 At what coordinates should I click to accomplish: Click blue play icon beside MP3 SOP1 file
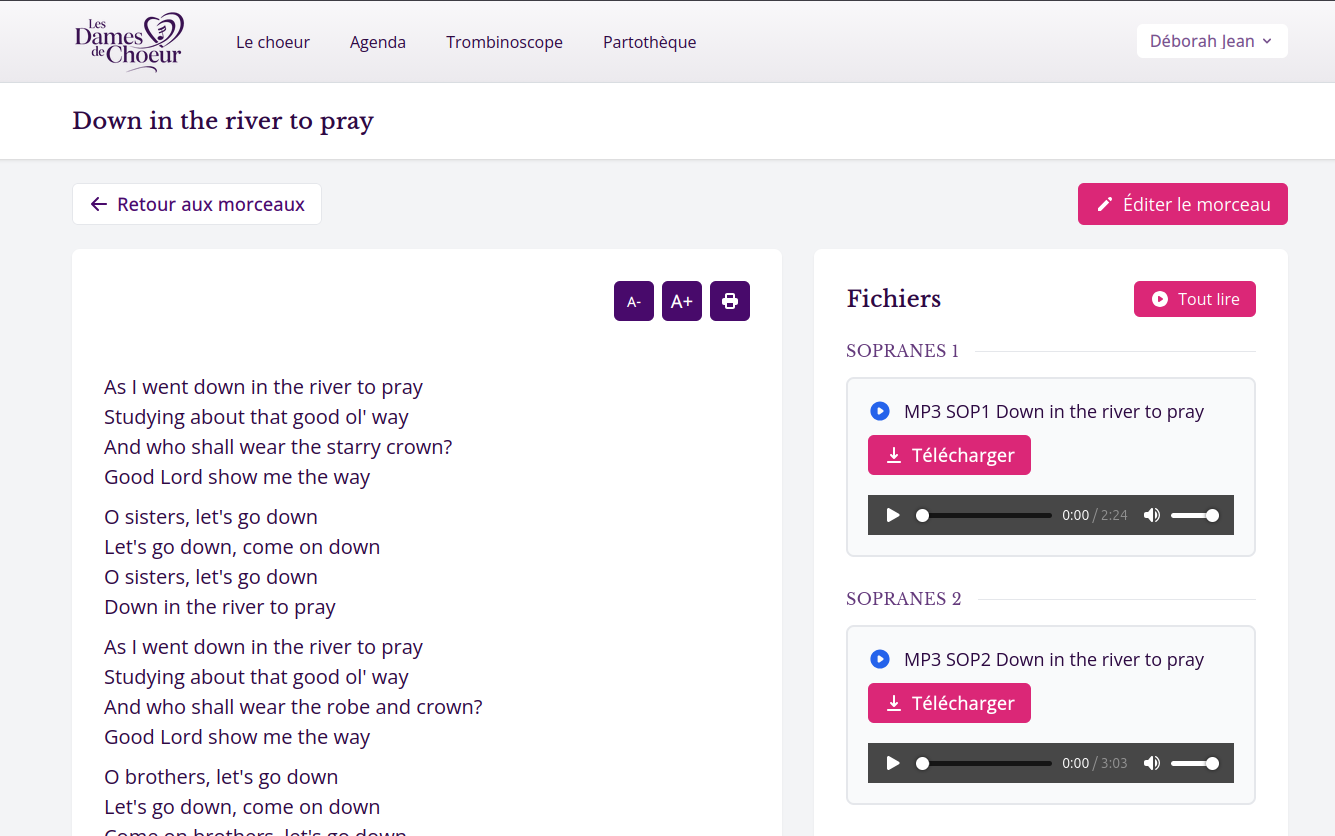coord(879,411)
